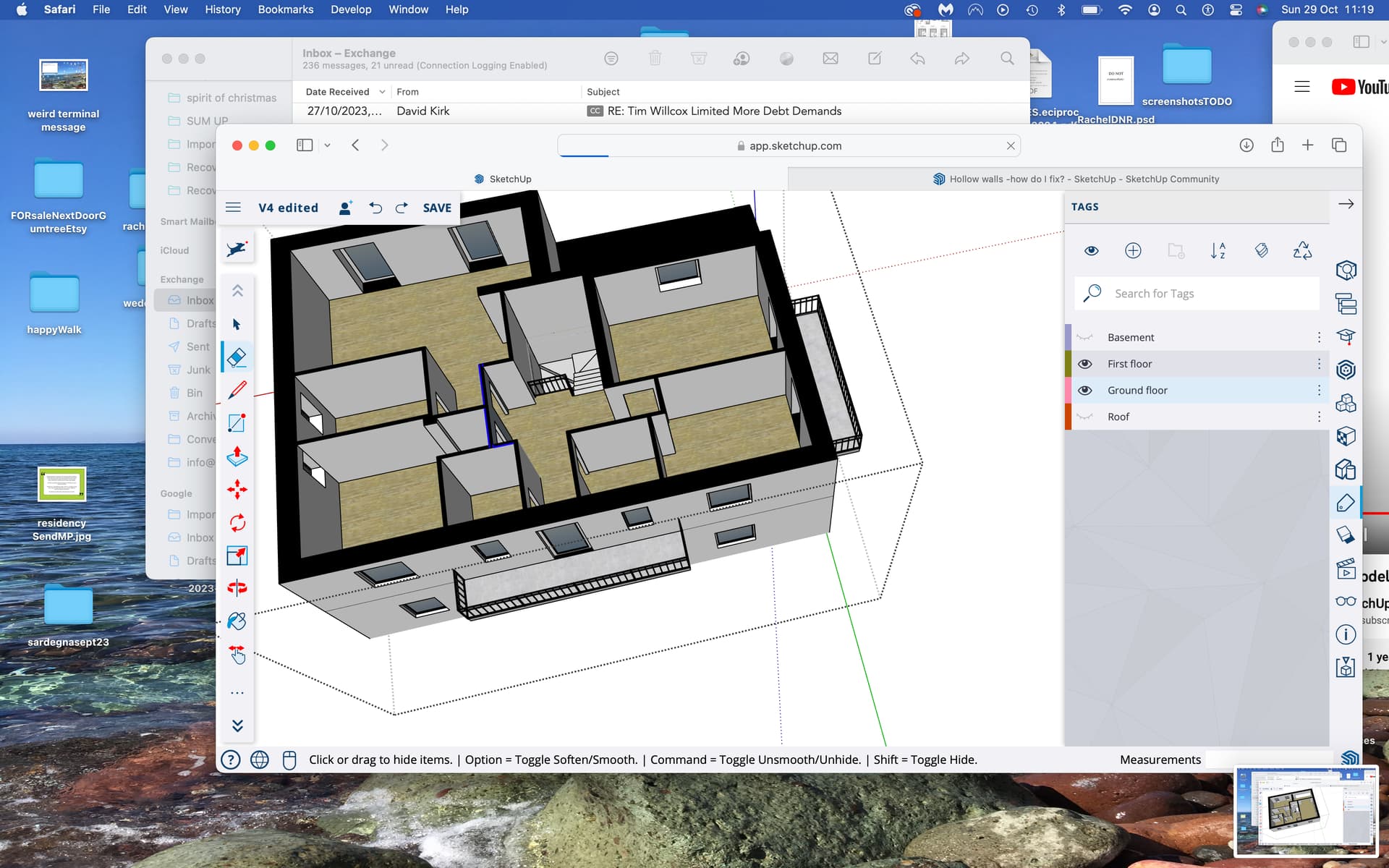Click the undo arrow next to SAVE

375,208
